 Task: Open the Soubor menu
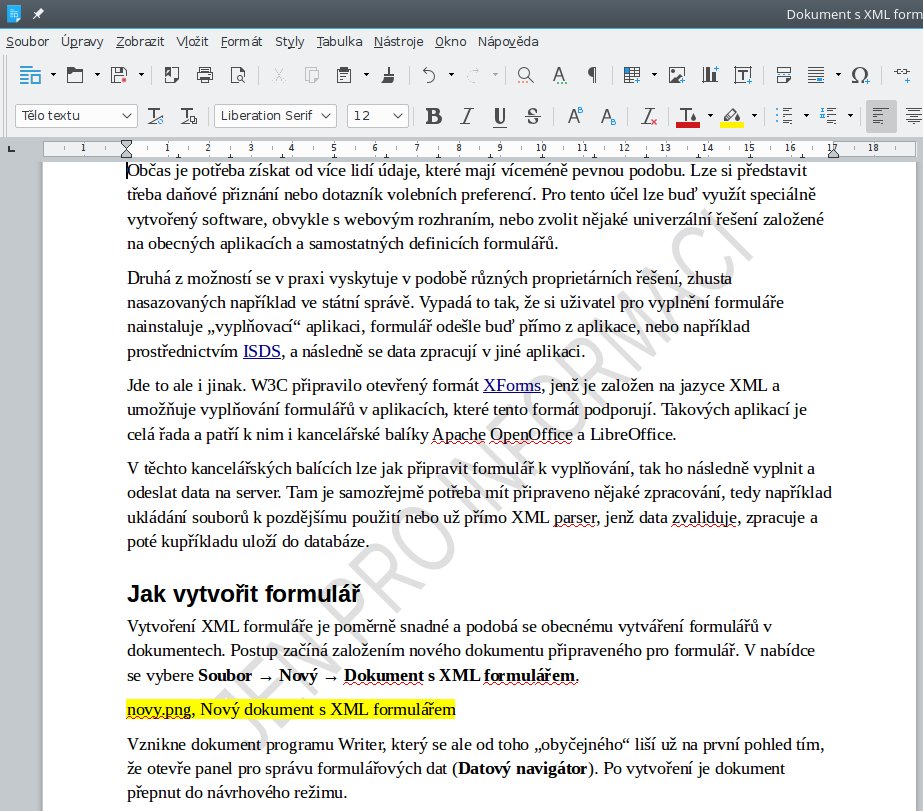pos(28,42)
